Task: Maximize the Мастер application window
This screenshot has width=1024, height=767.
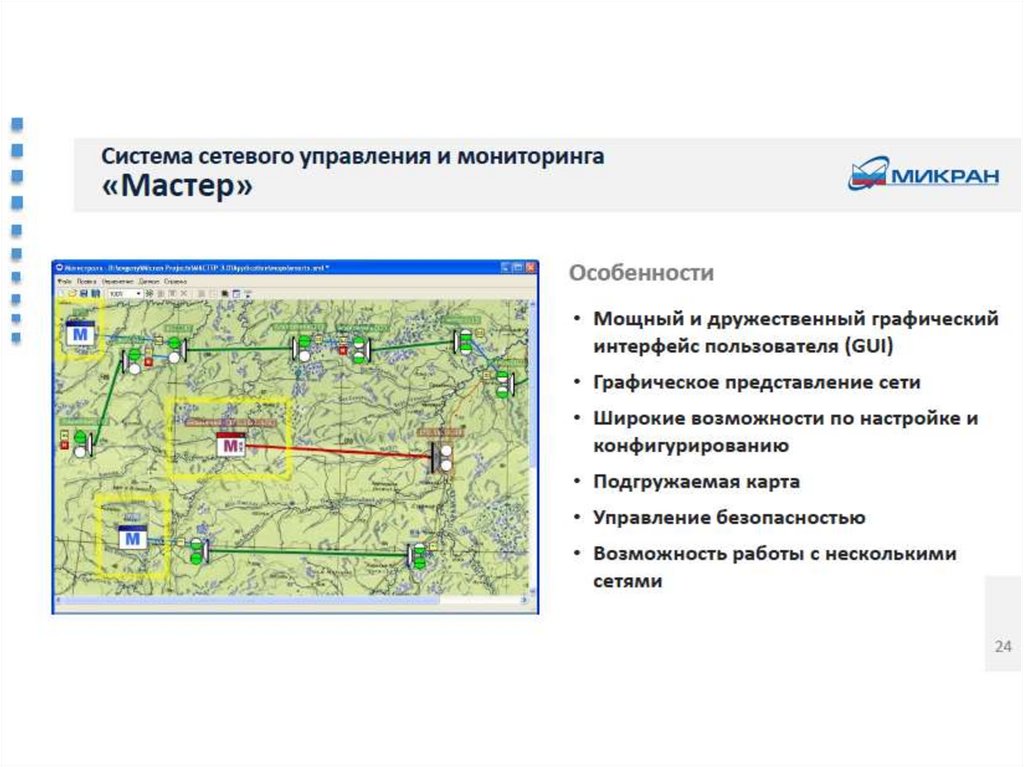Action: tap(518, 268)
